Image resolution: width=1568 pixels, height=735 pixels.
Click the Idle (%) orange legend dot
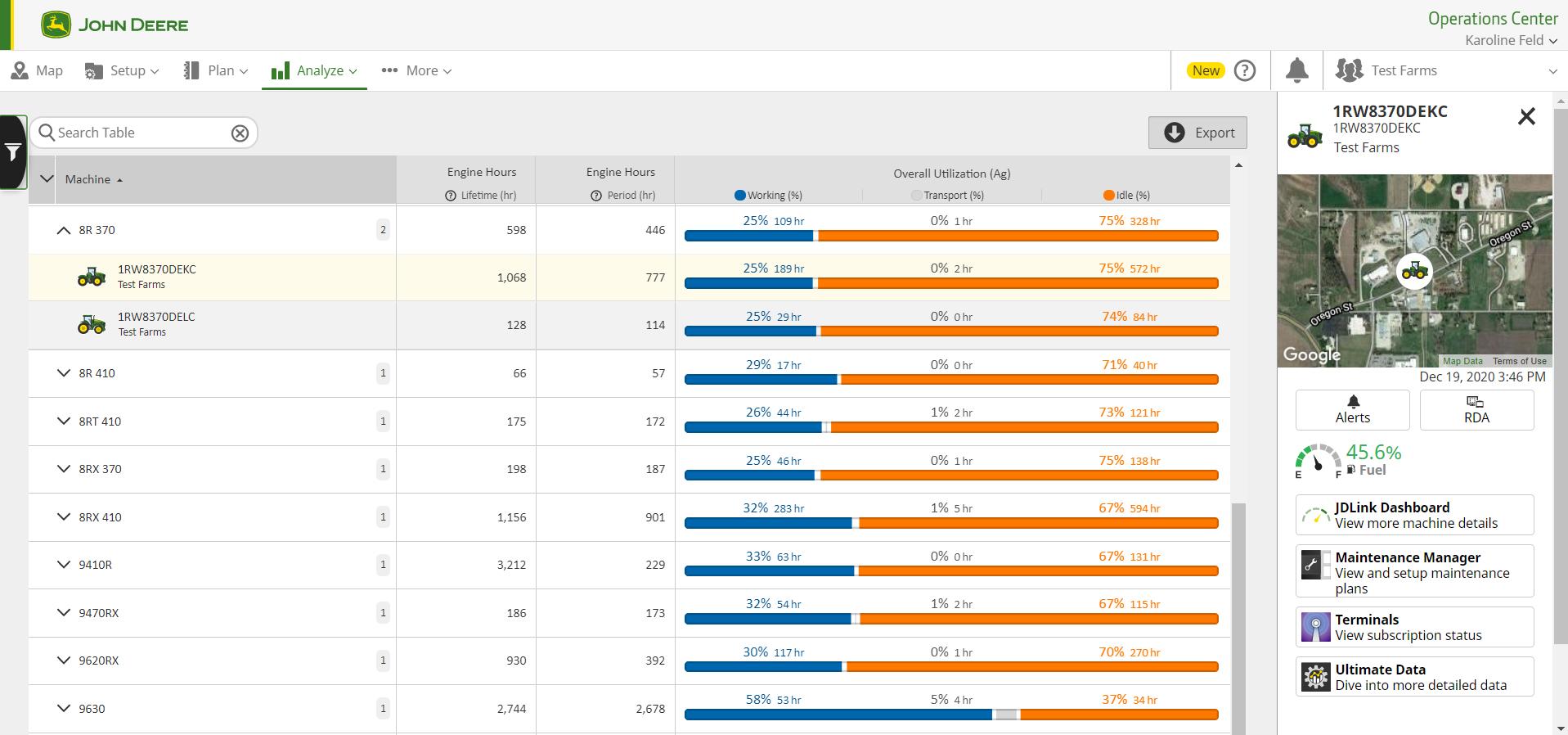point(1108,195)
